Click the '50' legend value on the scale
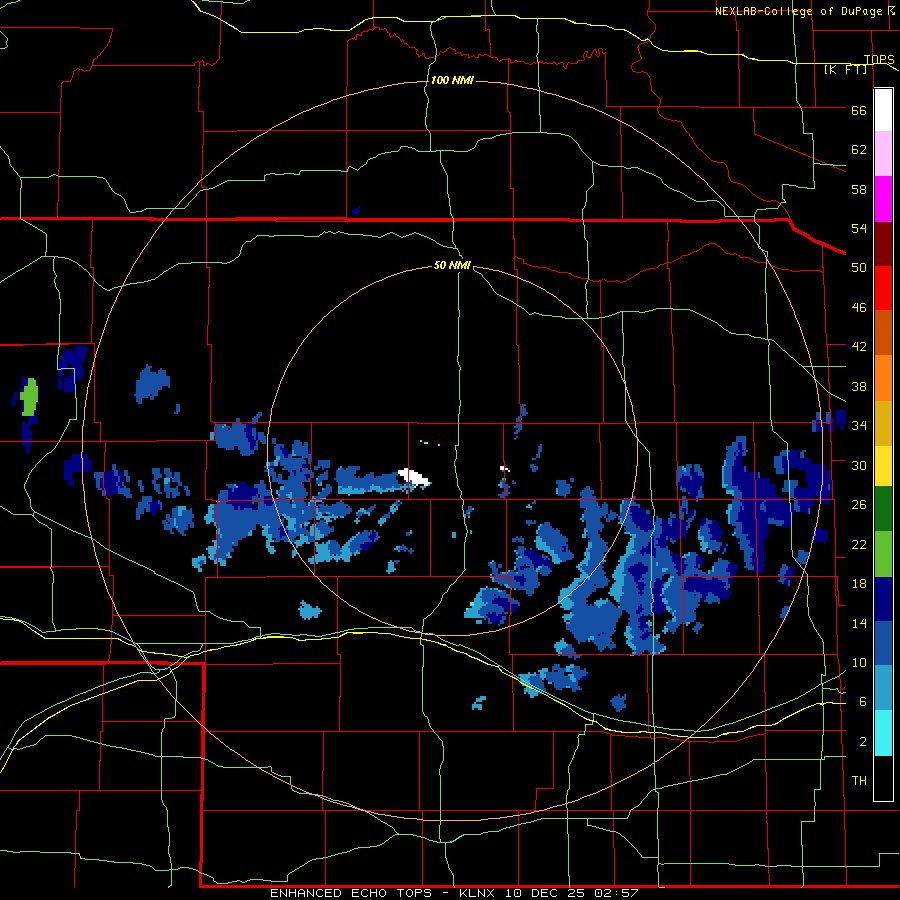The width and height of the screenshot is (900, 900). 859,267
